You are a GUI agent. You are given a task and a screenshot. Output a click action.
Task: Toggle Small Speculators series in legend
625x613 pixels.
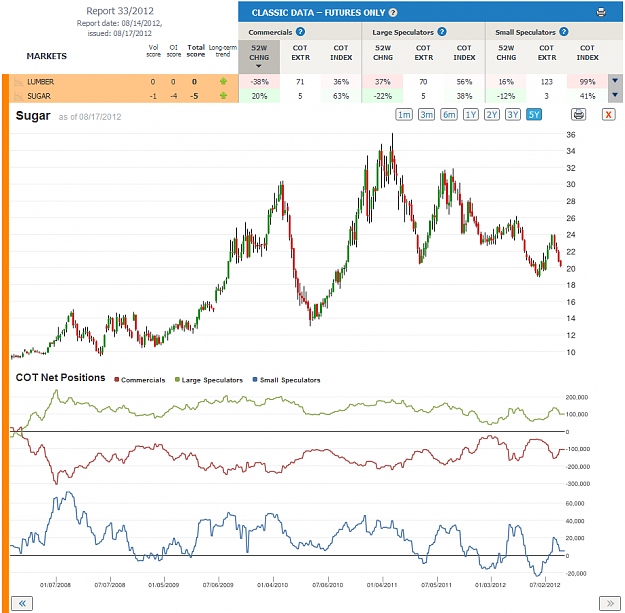286,380
